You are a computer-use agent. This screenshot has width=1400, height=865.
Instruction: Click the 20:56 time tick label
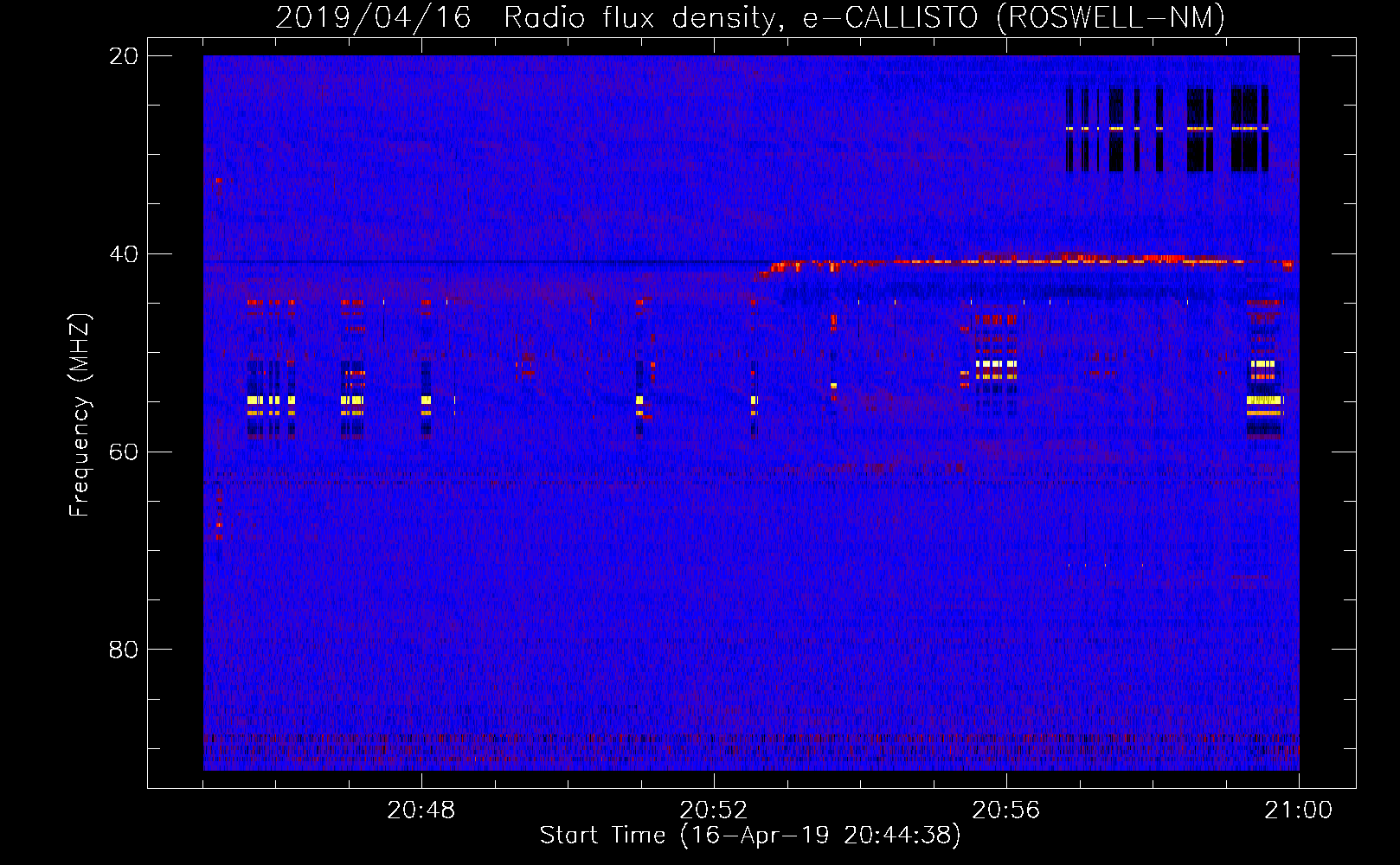1006,811
